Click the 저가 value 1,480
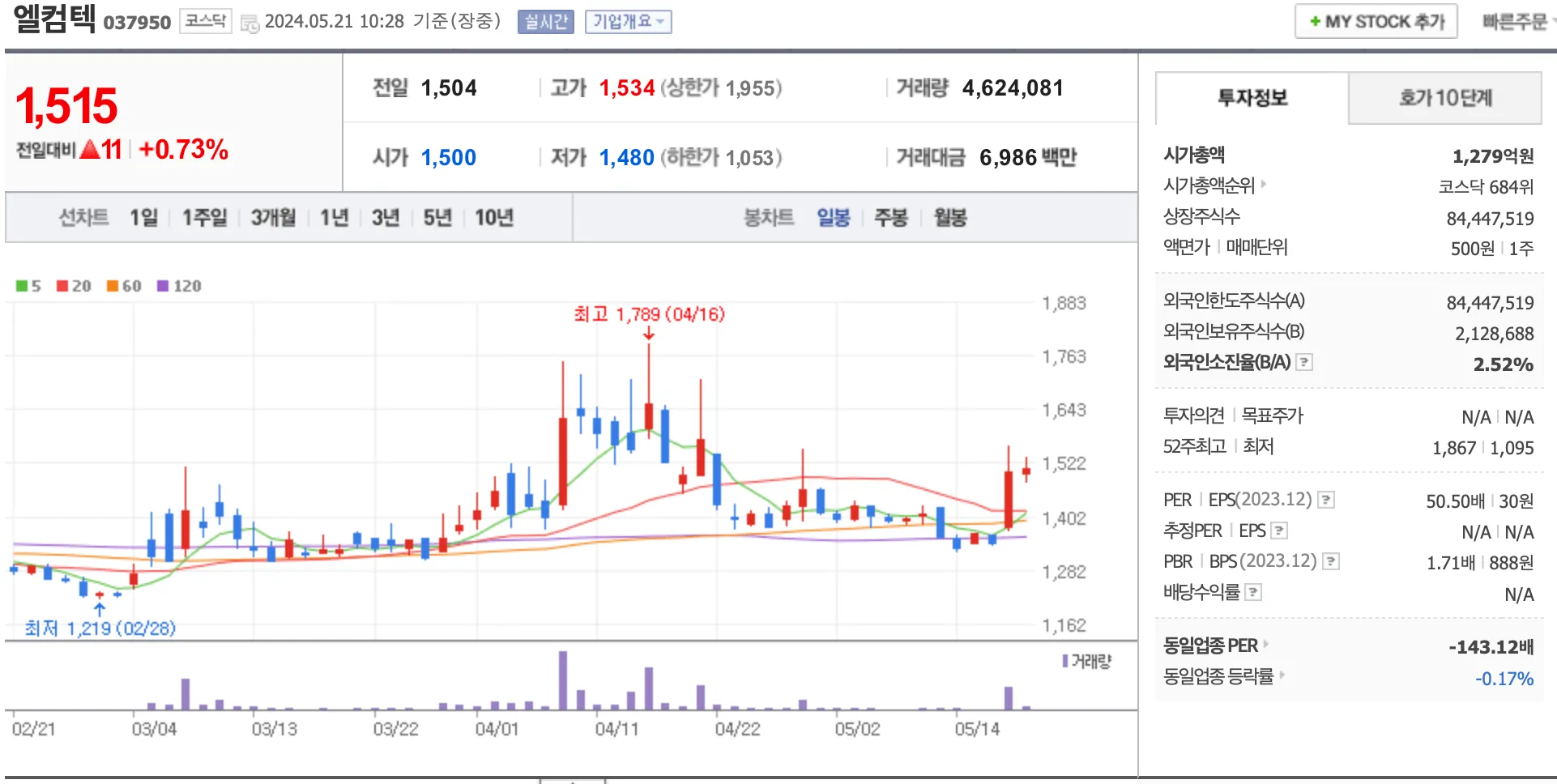Viewport: 1557px width, 784px height. coord(627,157)
